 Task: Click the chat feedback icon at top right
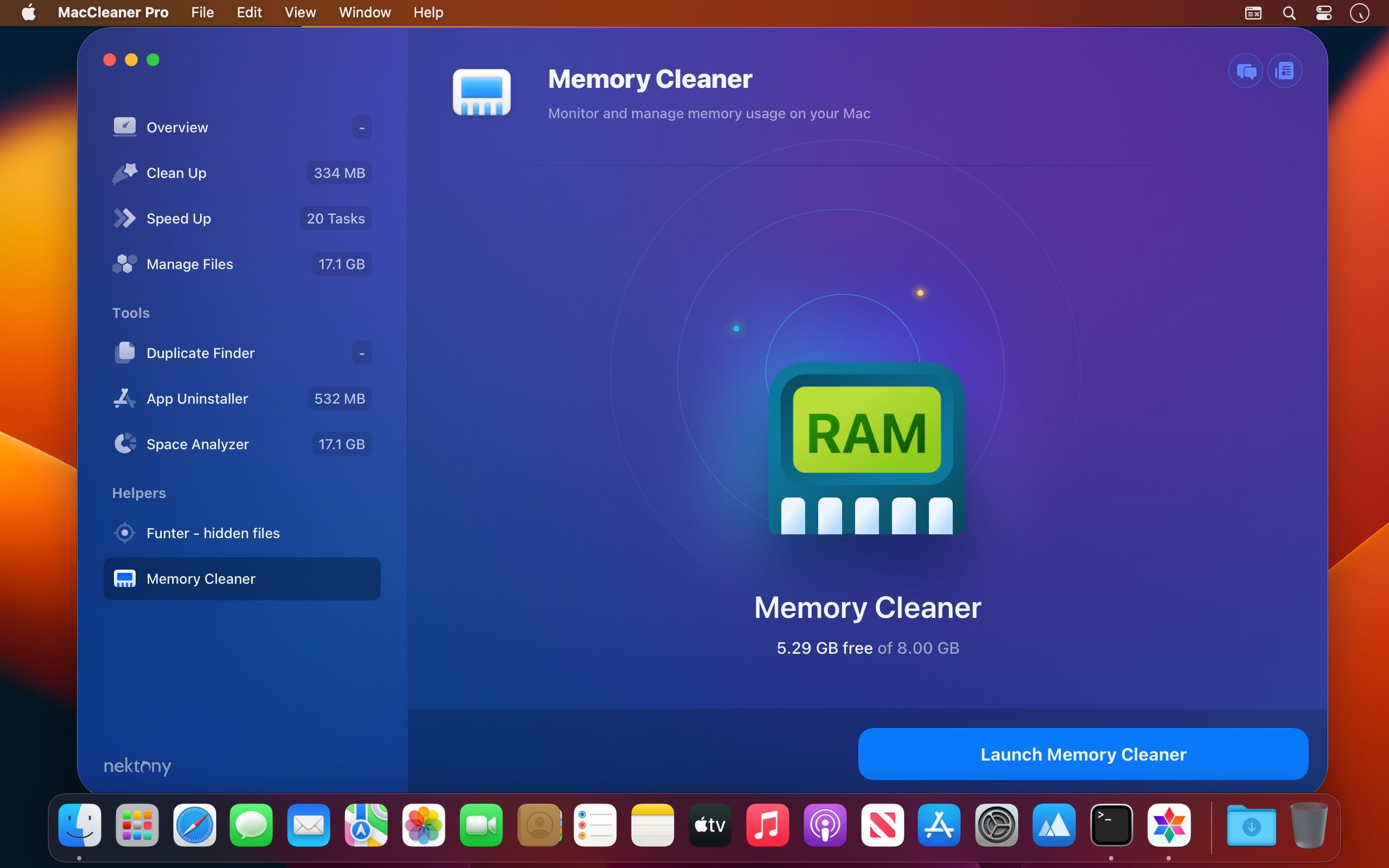[x=1246, y=71]
